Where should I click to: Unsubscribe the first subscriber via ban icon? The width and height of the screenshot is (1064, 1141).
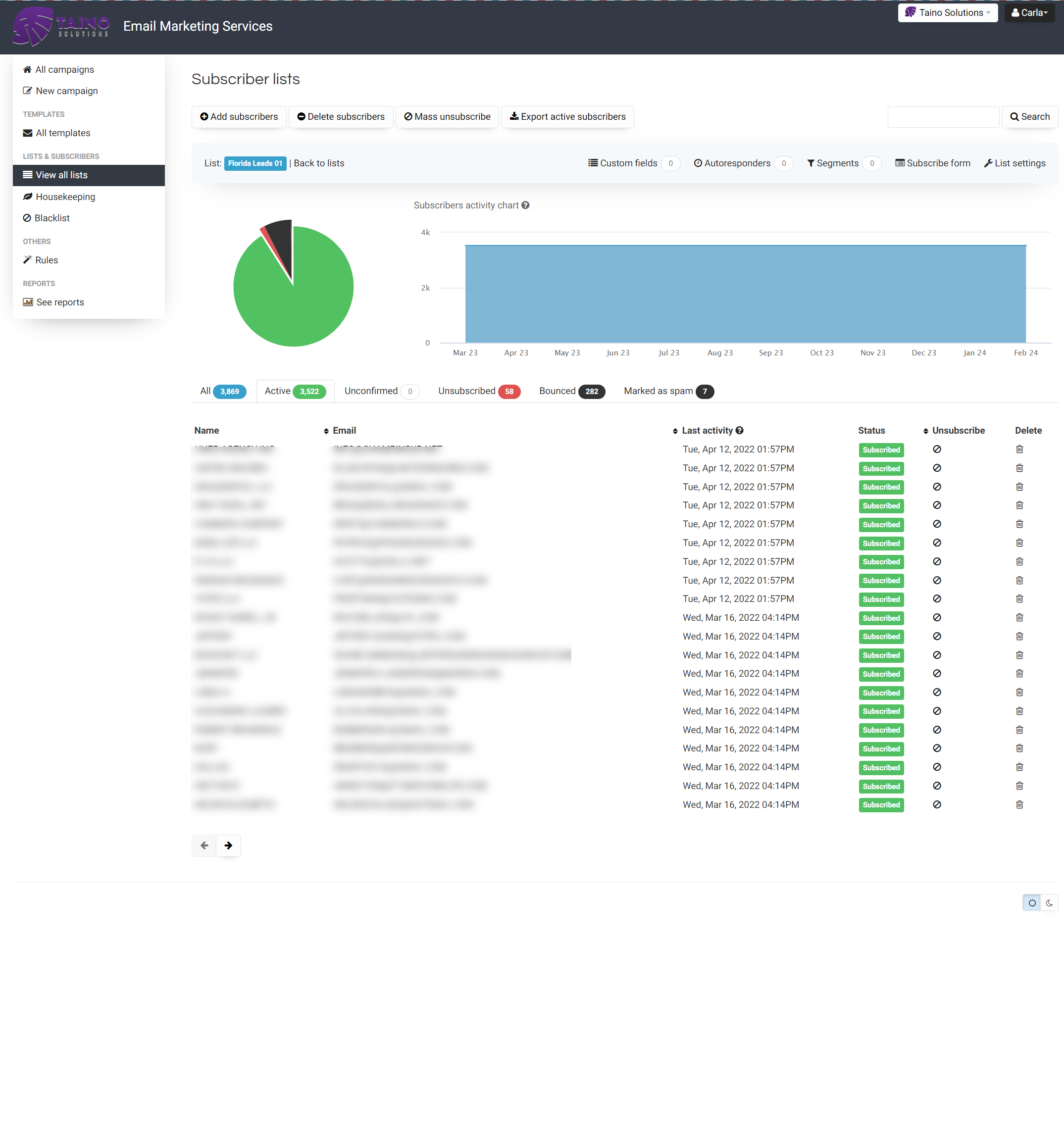(x=937, y=449)
